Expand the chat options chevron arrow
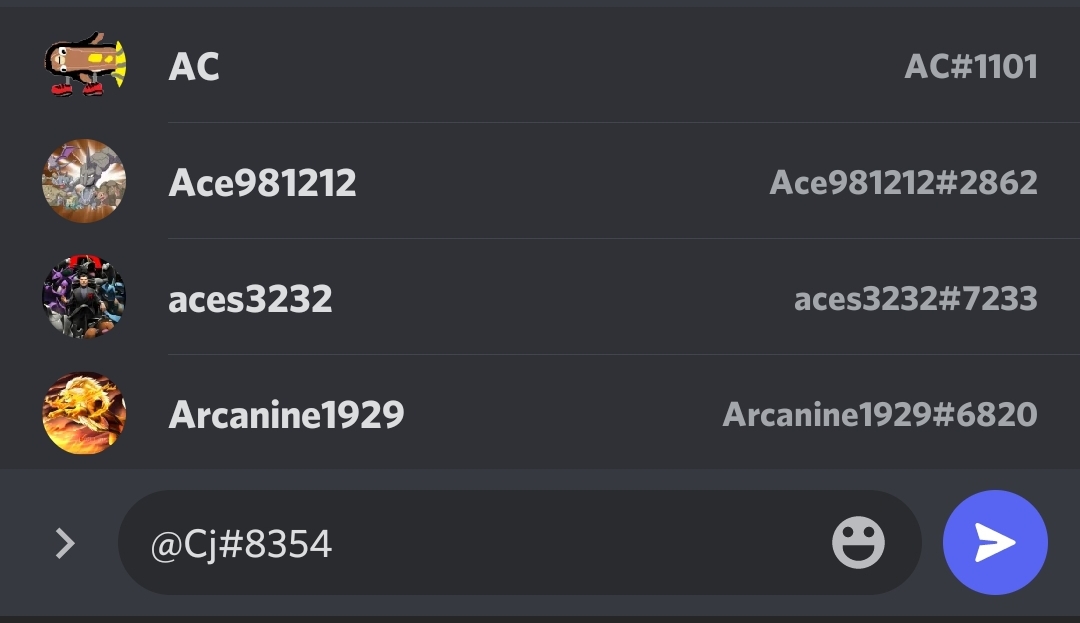Screen dimensions: 1080x623 coord(65,543)
